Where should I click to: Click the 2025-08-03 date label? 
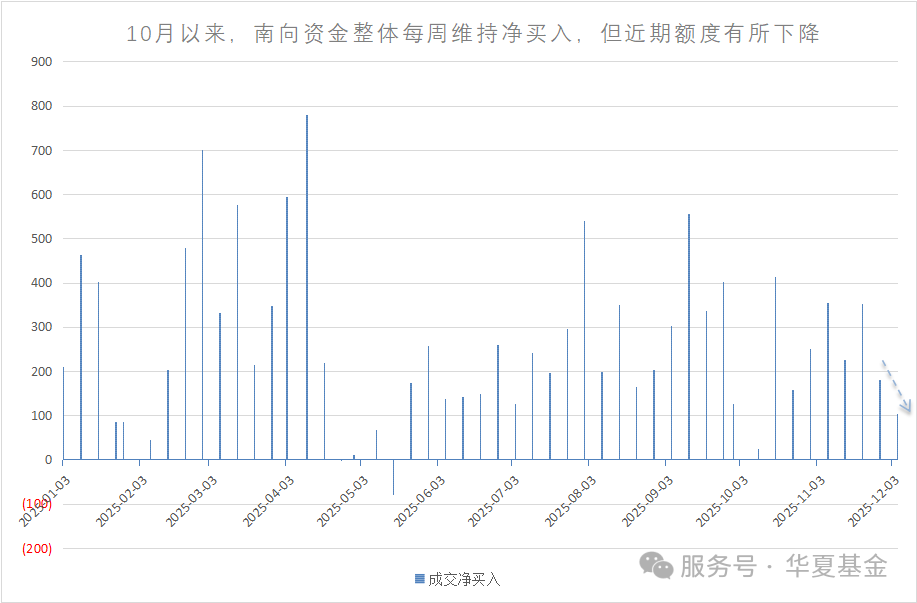pyautogui.click(x=570, y=502)
